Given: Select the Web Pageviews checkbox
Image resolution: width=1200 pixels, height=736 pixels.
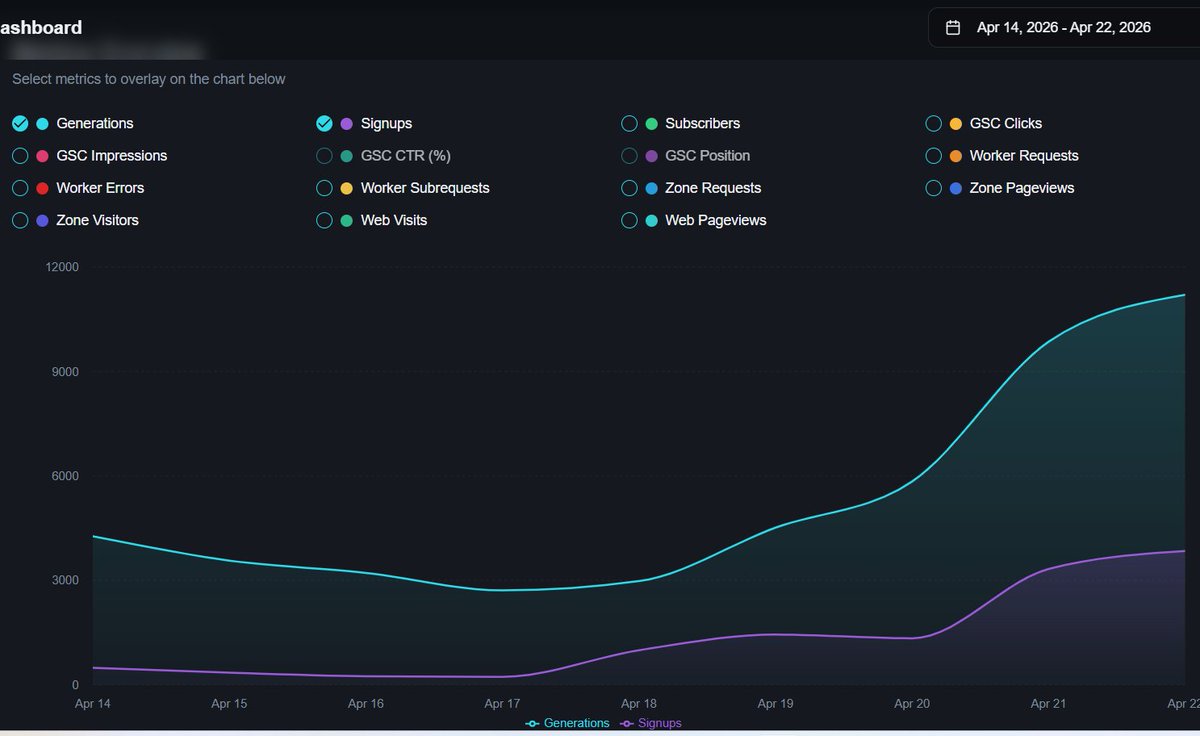Looking at the screenshot, I should tap(629, 220).
